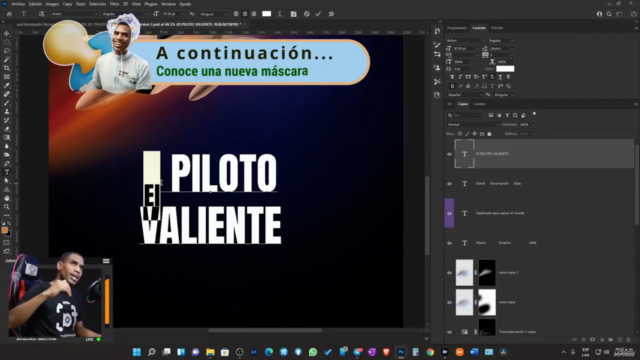Click the orange foreground color swatch
Screen dimensions: 640x360
[x=5, y=231]
